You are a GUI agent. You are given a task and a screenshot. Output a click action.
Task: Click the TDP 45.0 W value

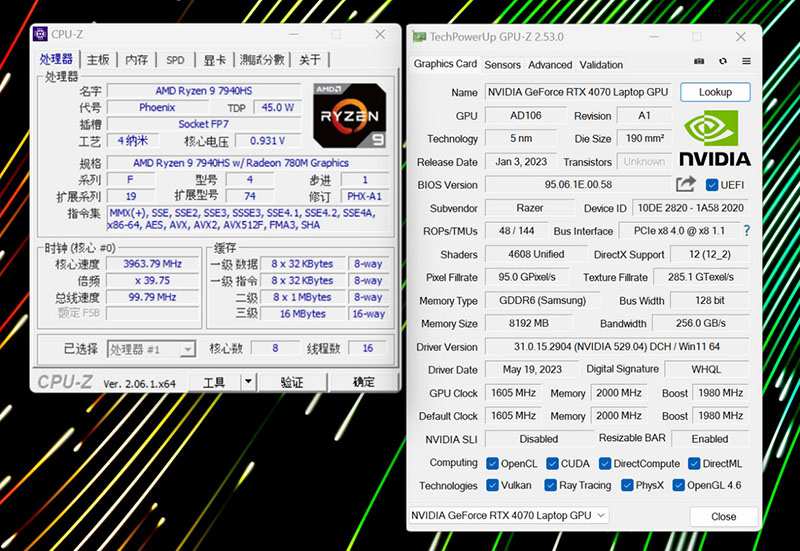277,108
